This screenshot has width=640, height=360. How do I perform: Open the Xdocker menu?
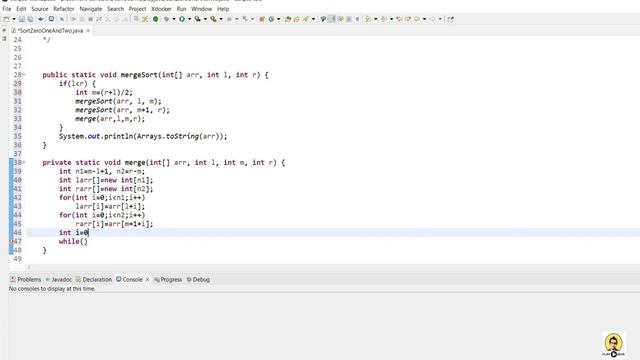(x=161, y=9)
